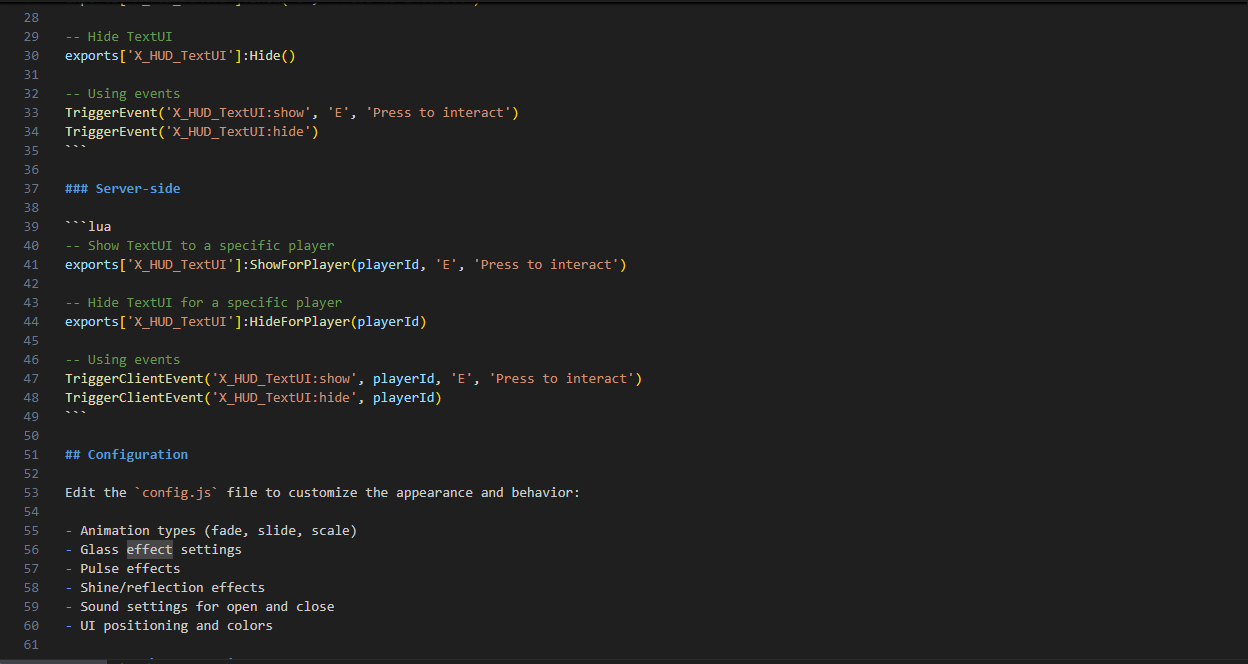The image size is (1248, 664).
Task: Click the highlighted word 'effect' in Glass effect settings
Action: click(150, 549)
